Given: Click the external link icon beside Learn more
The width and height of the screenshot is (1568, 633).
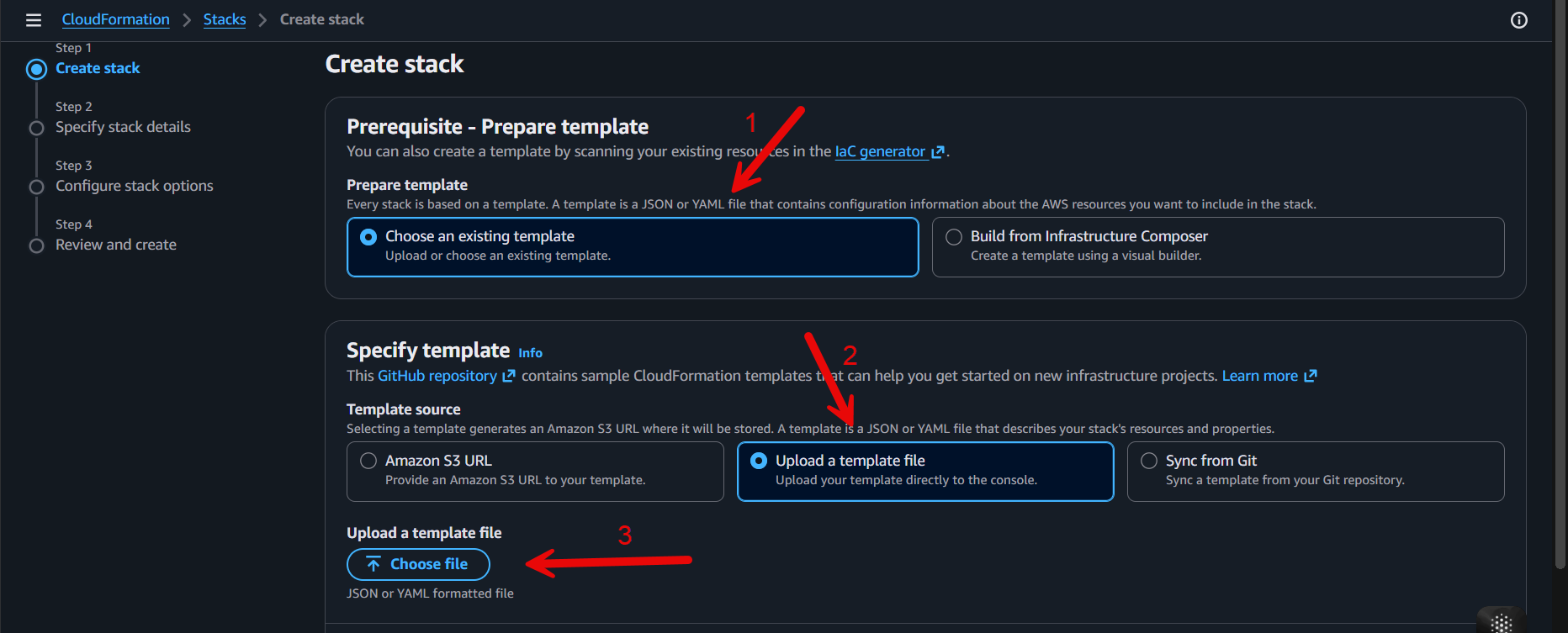Looking at the screenshot, I should point(1310,377).
